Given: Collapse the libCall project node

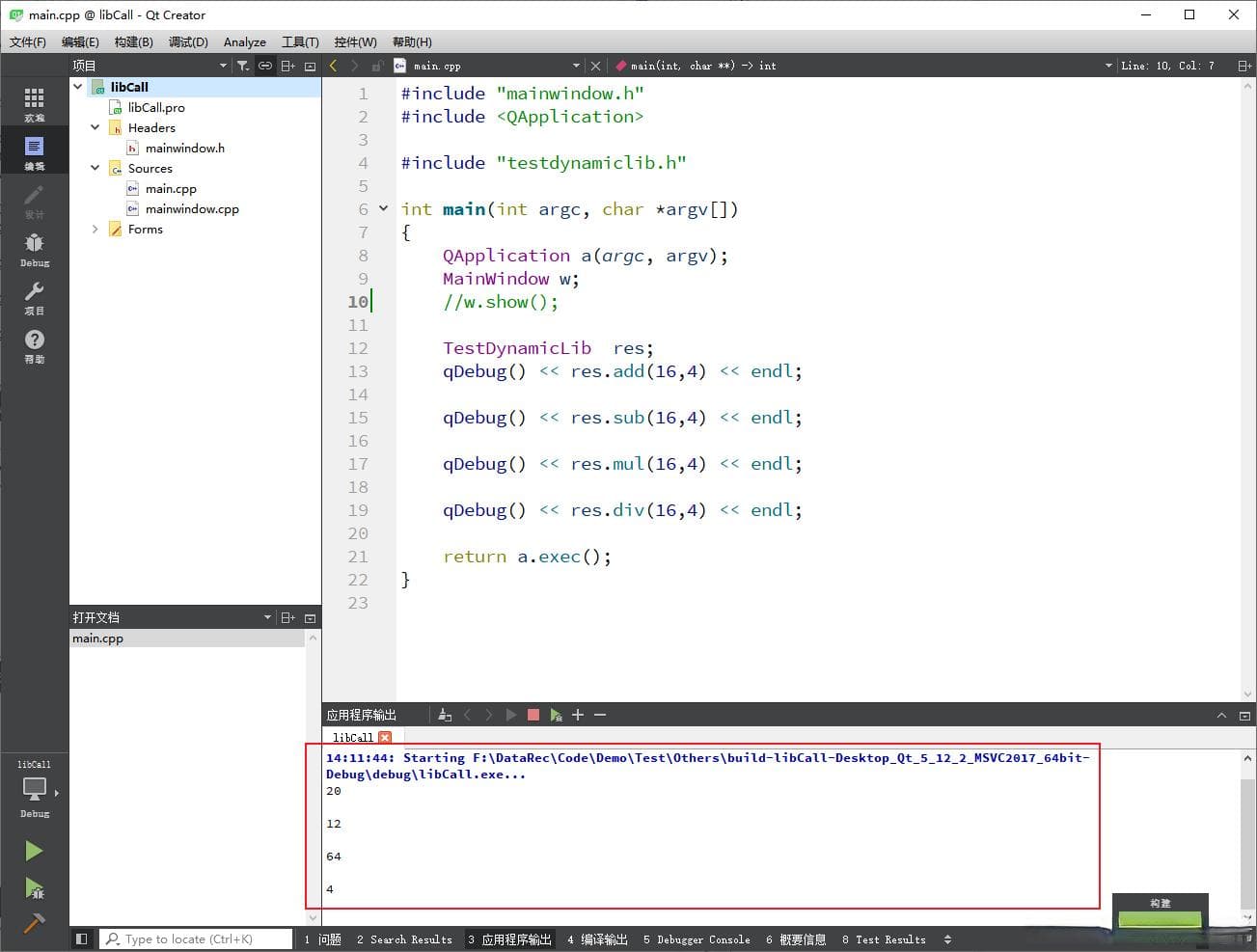Looking at the screenshot, I should click(x=78, y=87).
